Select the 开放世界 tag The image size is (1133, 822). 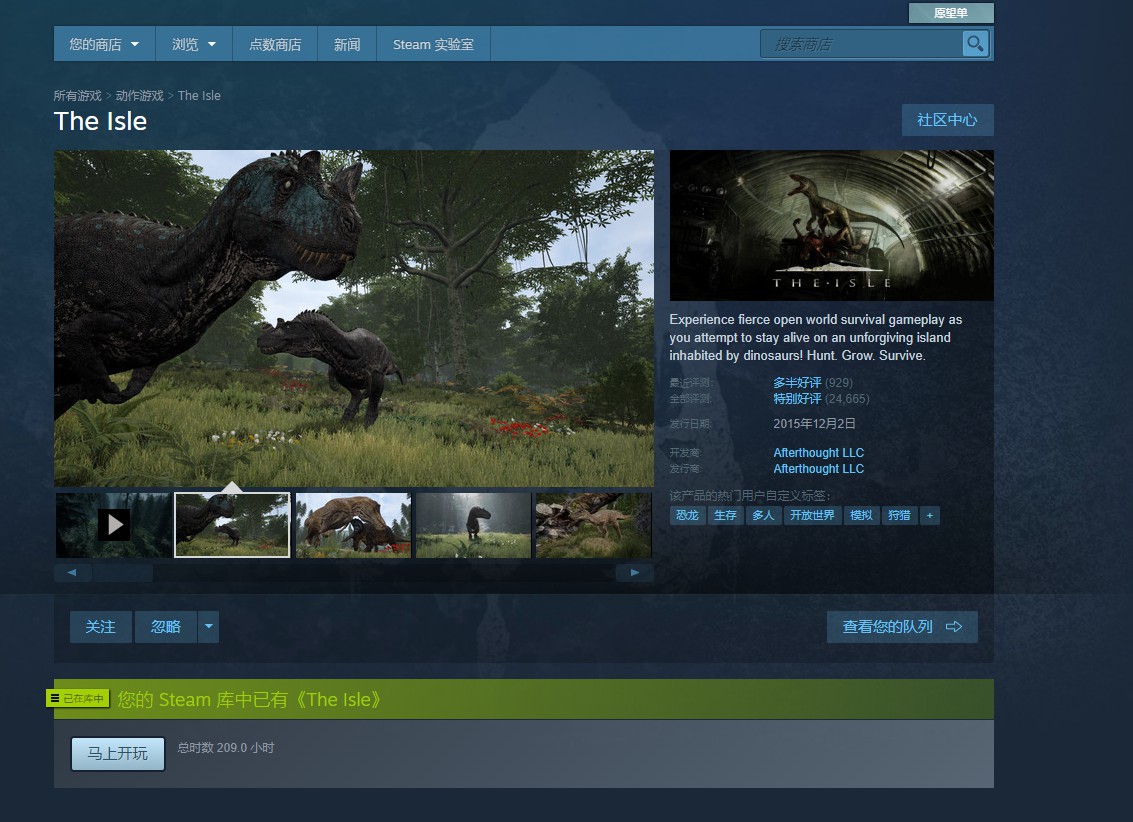tap(812, 515)
